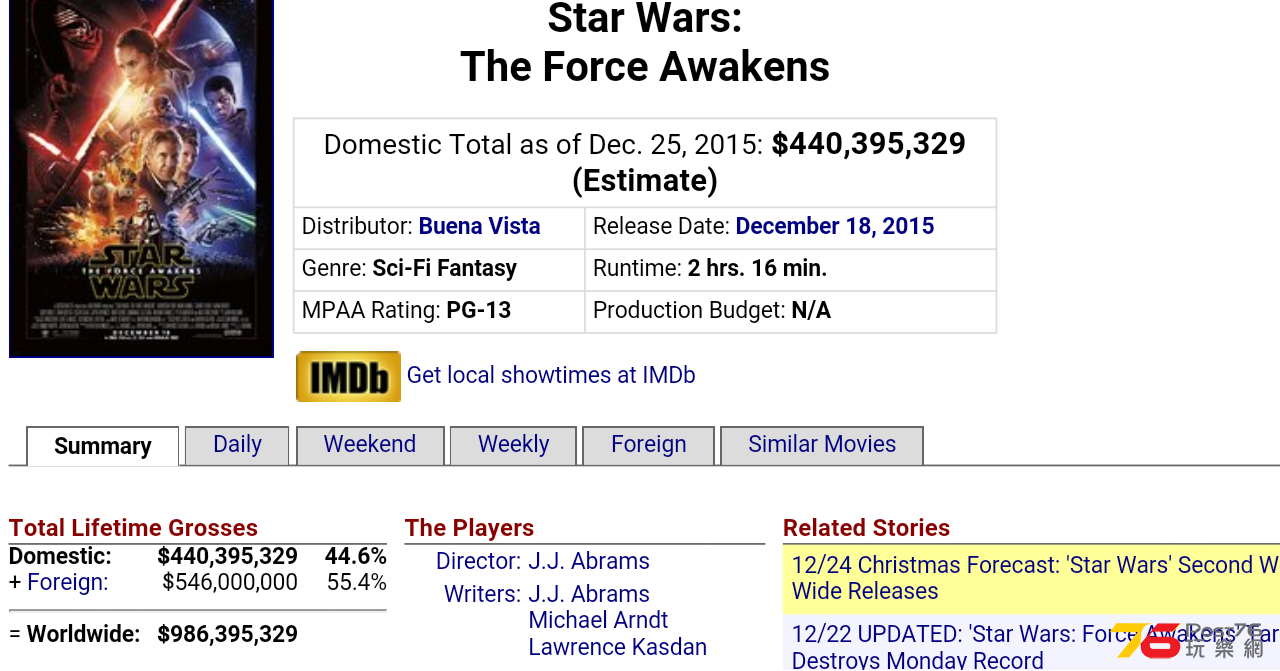Switch to the Daily tab
The height and width of the screenshot is (671, 1280).
(x=237, y=445)
